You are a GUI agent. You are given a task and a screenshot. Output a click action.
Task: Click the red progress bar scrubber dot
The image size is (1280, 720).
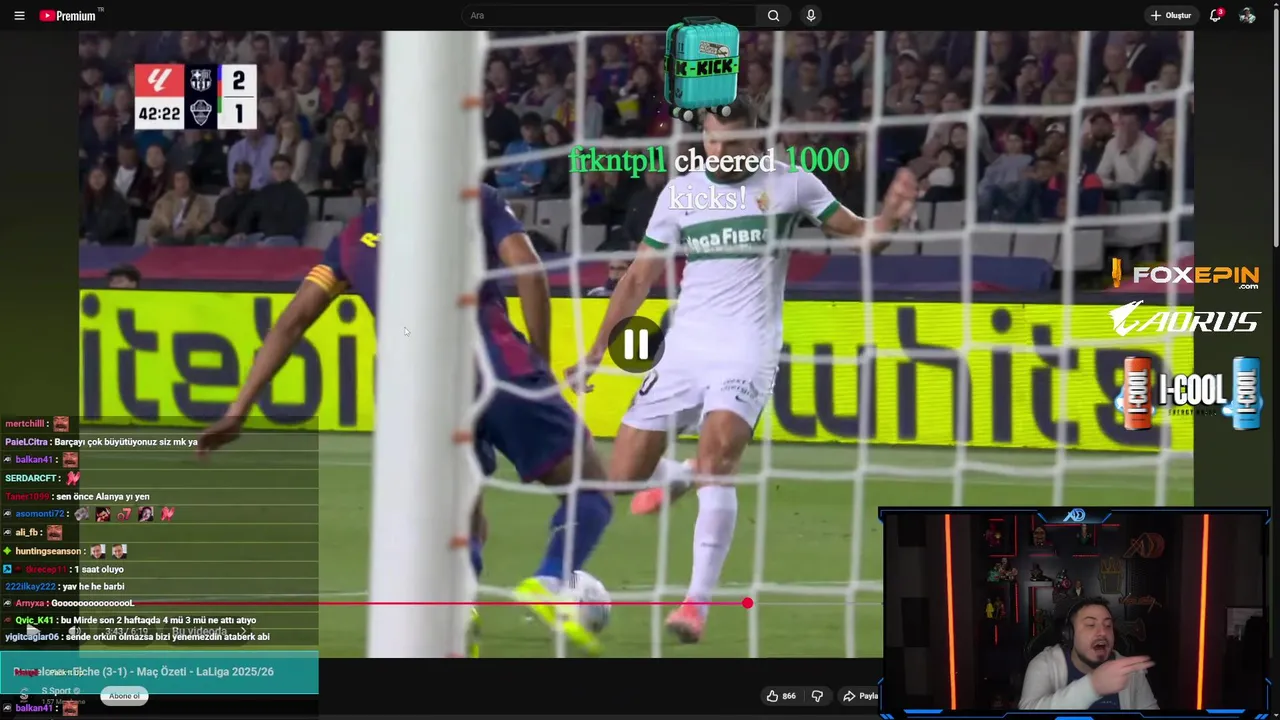click(748, 603)
